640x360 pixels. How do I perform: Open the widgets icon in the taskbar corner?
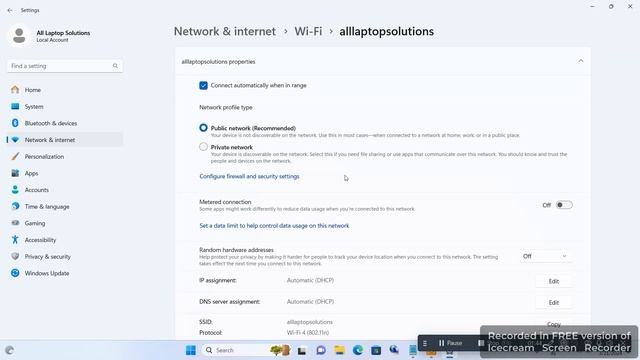9,350
